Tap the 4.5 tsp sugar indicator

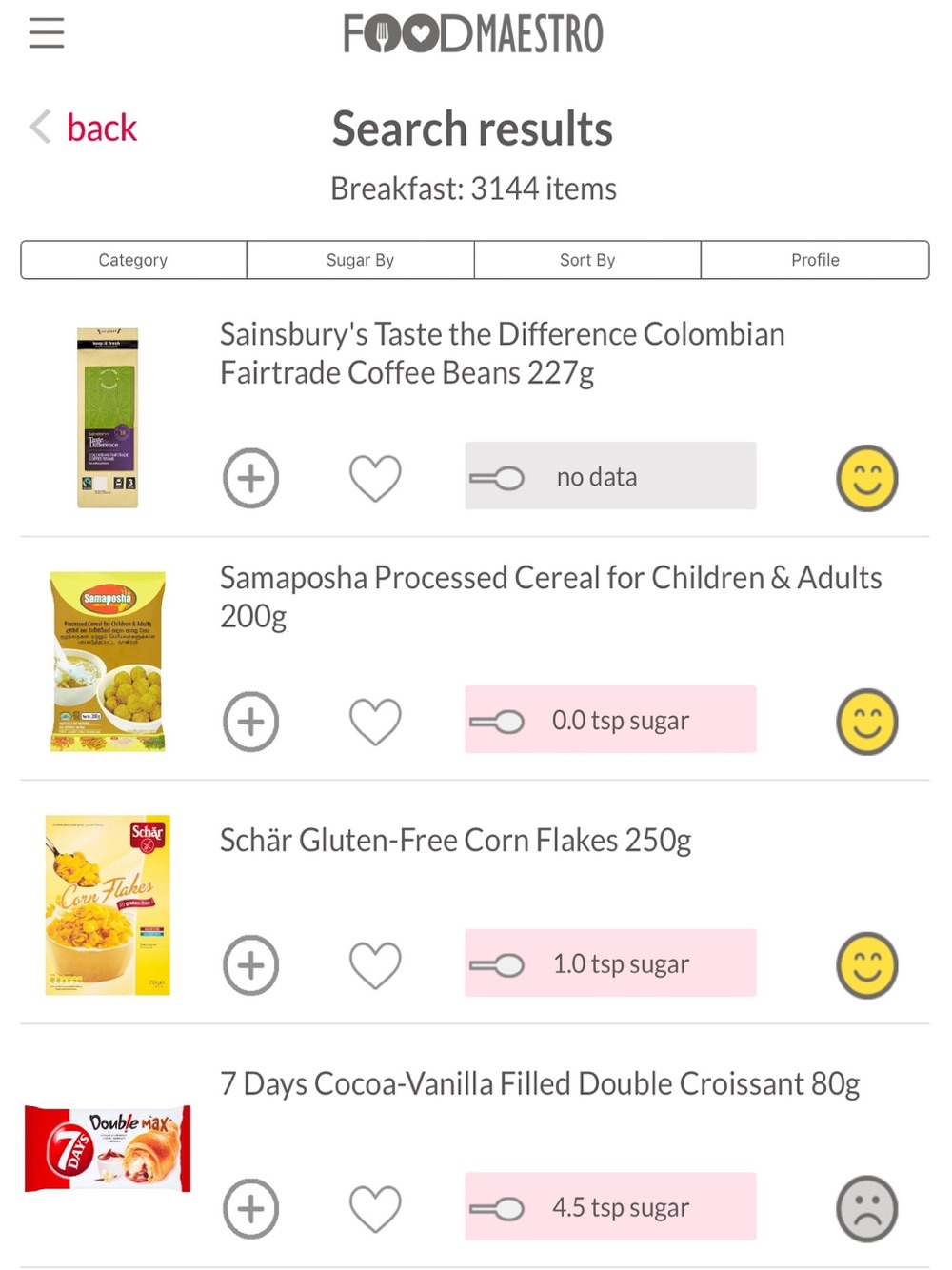610,1207
